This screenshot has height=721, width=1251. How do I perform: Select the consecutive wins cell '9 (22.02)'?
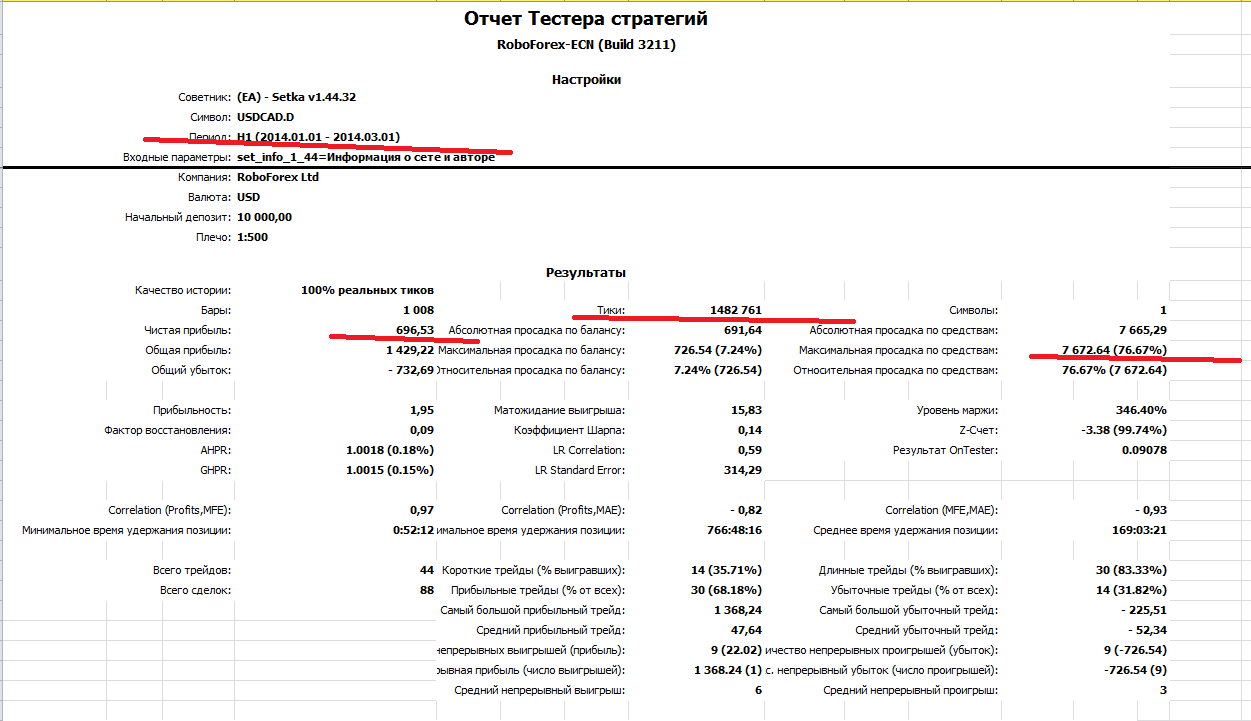(x=734, y=650)
